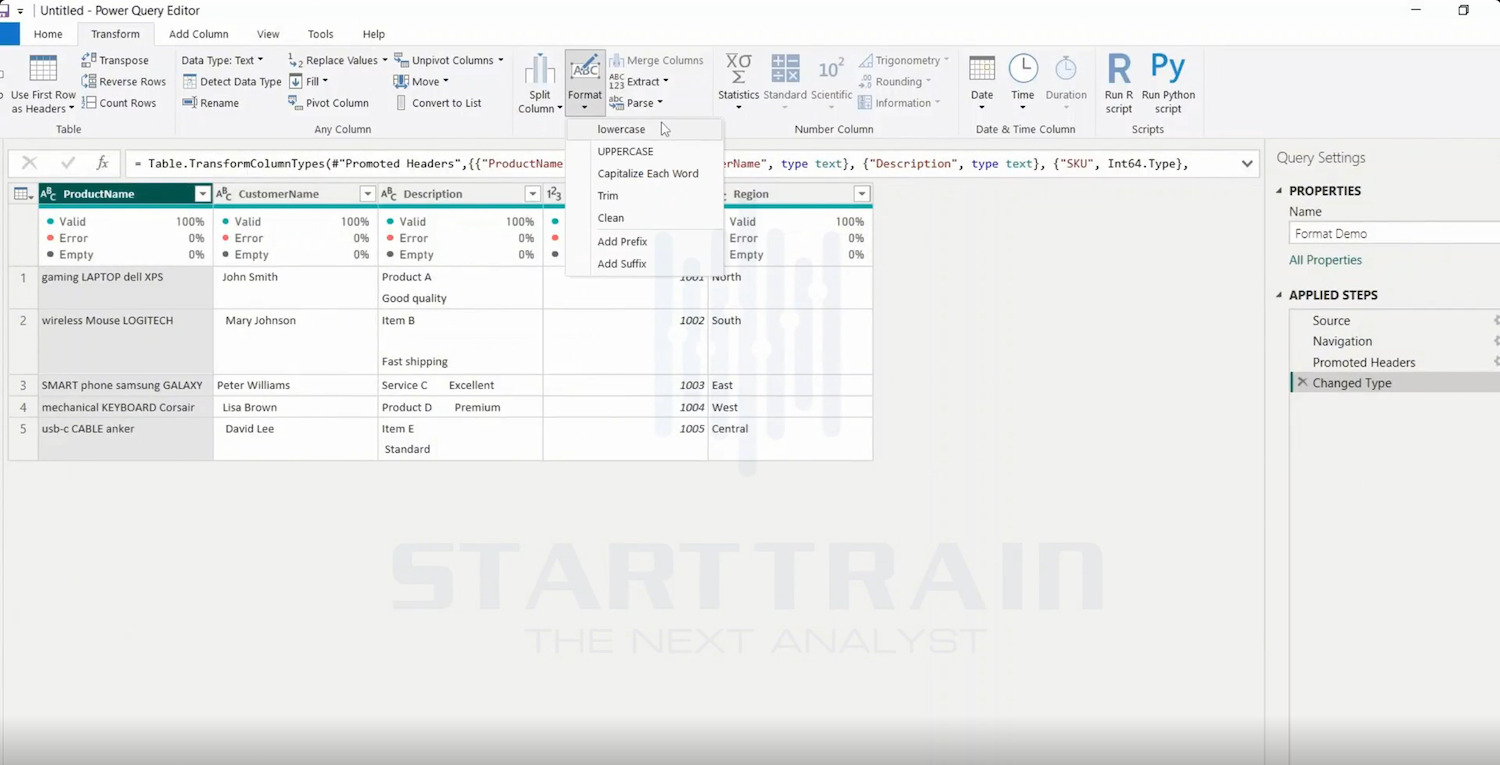
Task: Choose UPPERCASE from Format menu
Action: point(643,151)
